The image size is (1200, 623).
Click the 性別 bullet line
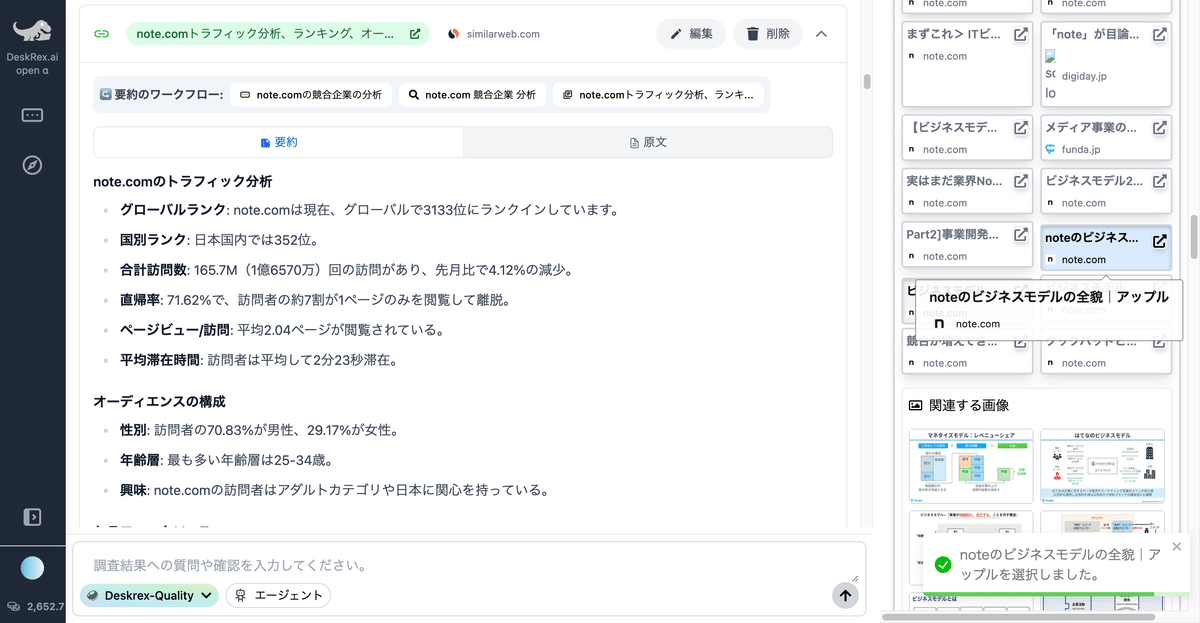(x=259, y=430)
